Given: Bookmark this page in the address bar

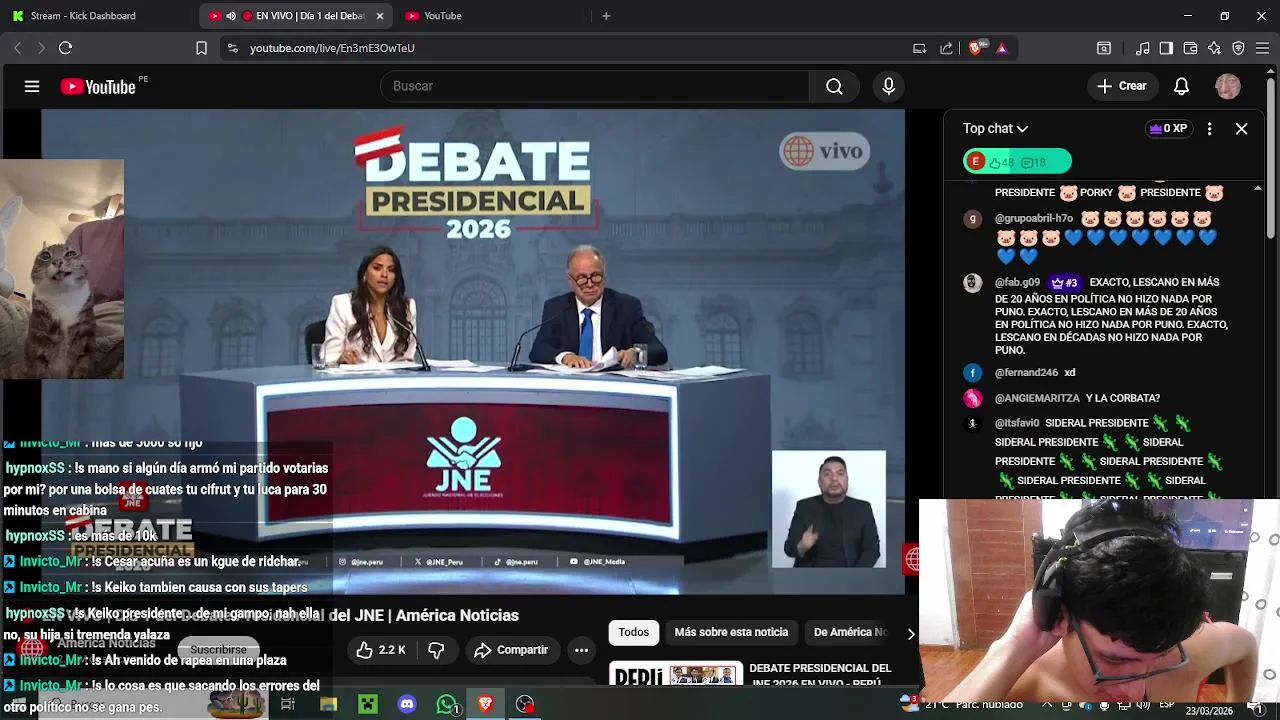Looking at the screenshot, I should 201,48.
